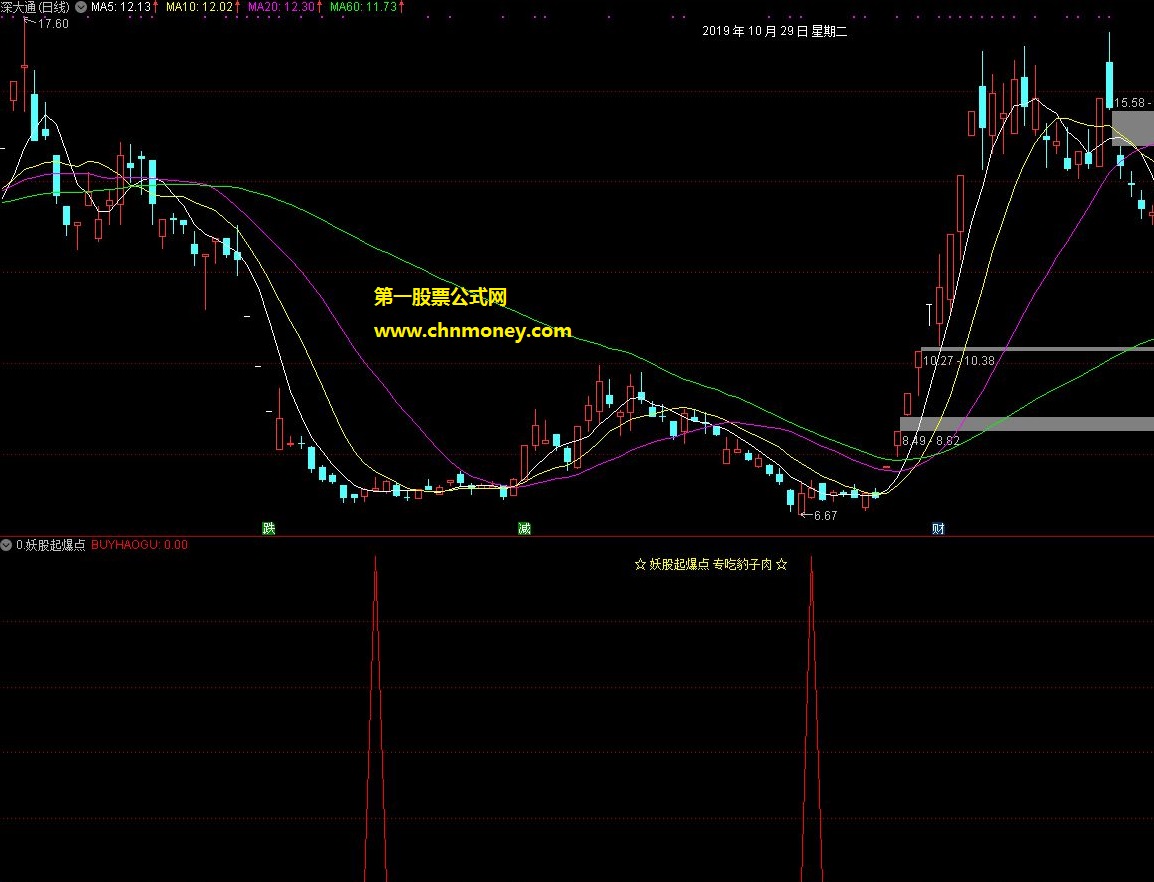Click the date label 2019年10月29日星期二
1154x882 pixels.
click(x=775, y=31)
